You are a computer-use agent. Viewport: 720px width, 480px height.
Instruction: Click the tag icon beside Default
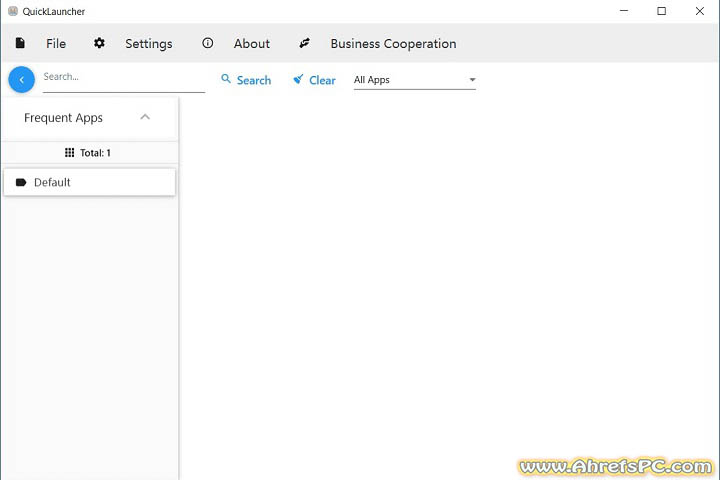pyautogui.click(x=21, y=183)
